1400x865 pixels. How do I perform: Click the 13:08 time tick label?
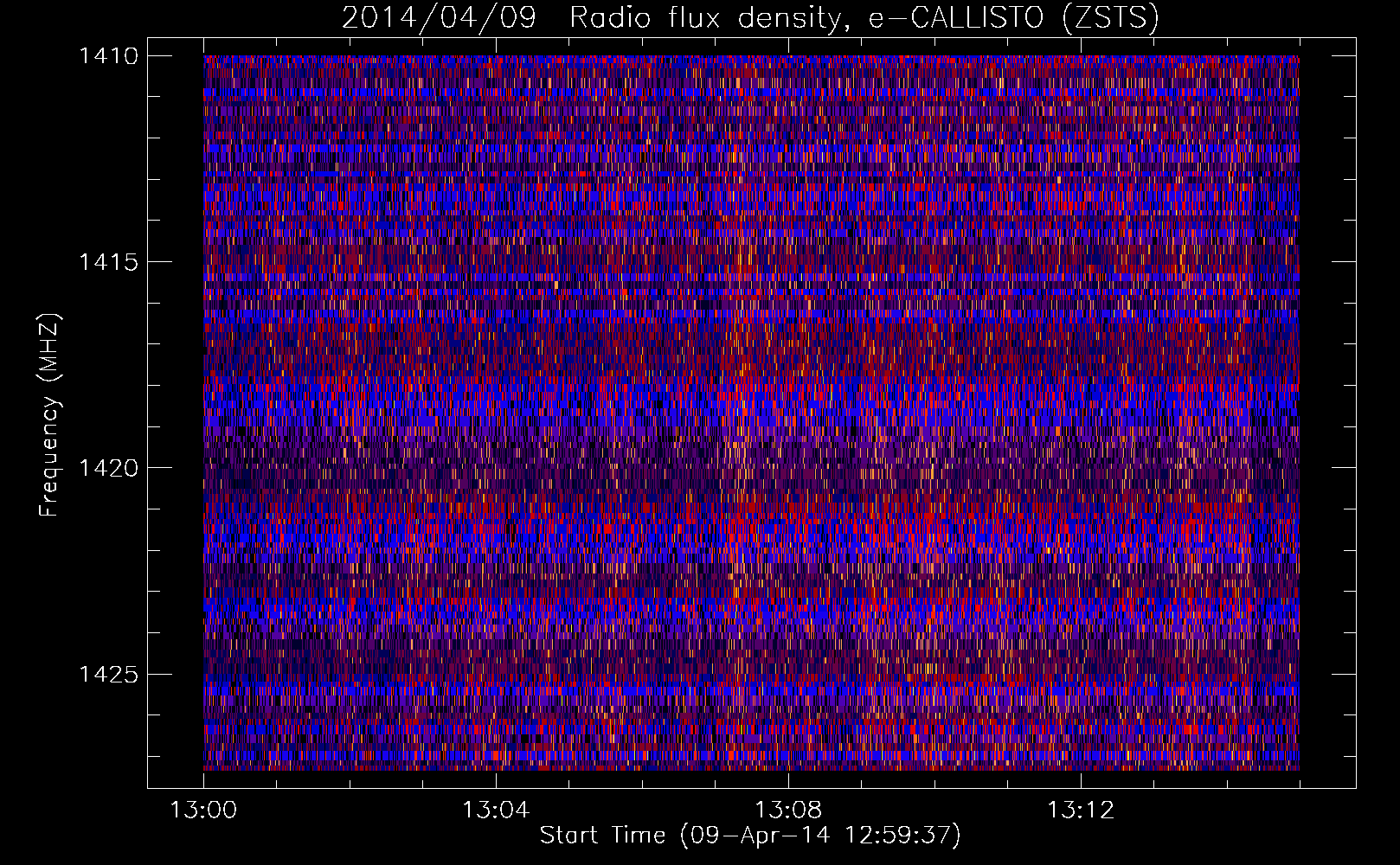pyautogui.click(x=788, y=811)
